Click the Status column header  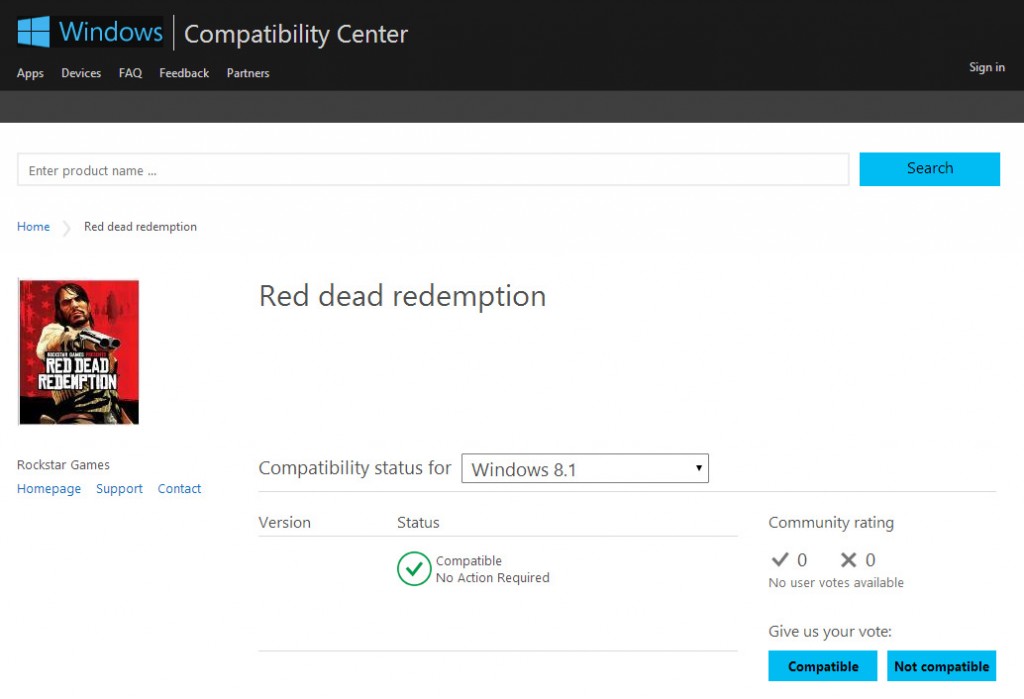click(418, 523)
